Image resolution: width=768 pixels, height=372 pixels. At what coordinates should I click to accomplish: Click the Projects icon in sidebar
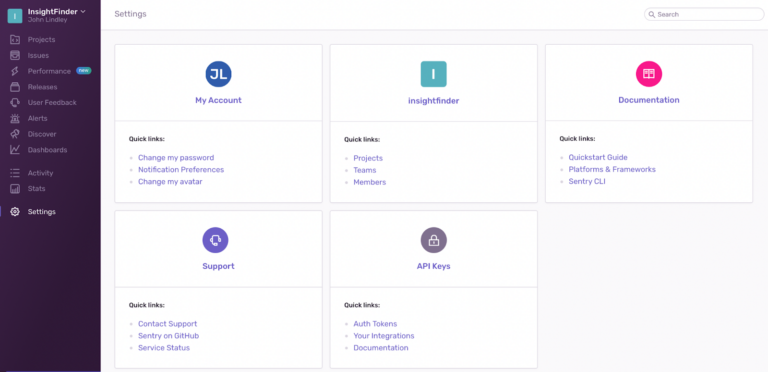click(x=15, y=40)
